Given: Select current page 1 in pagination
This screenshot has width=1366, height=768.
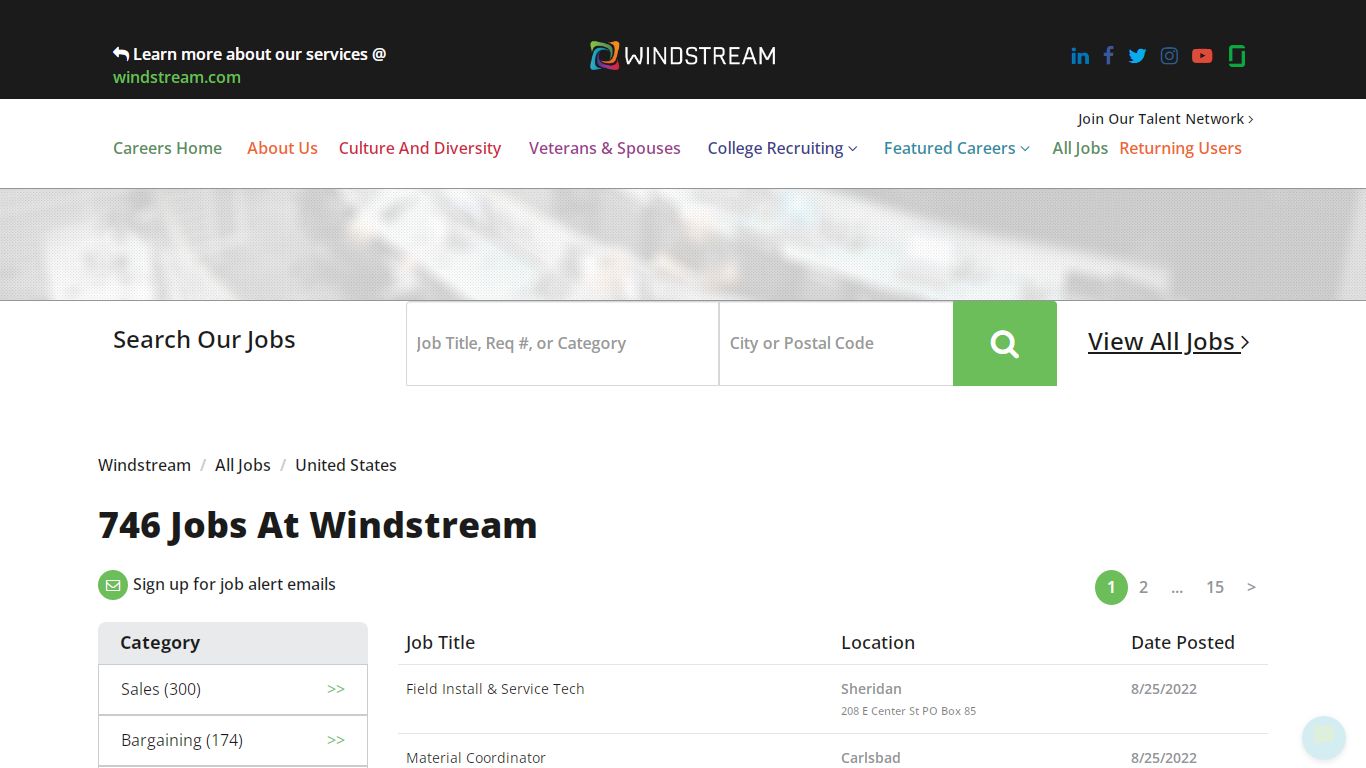Looking at the screenshot, I should point(1111,587).
